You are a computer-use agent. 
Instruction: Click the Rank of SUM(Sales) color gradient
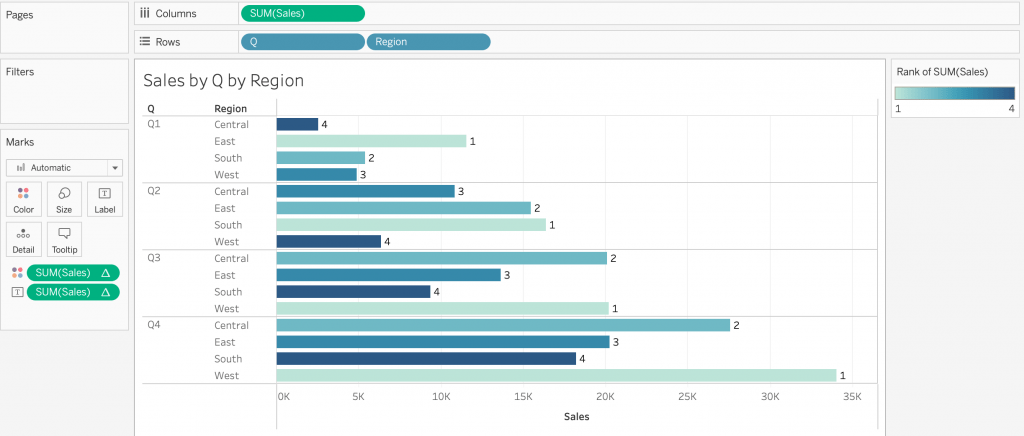954,93
